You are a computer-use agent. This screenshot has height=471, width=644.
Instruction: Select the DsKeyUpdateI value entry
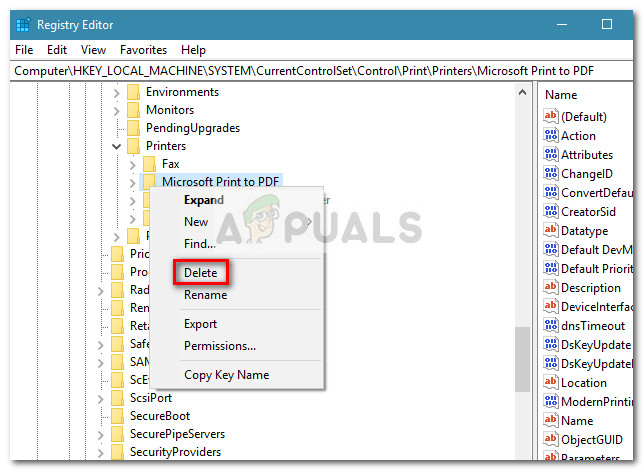tap(596, 363)
